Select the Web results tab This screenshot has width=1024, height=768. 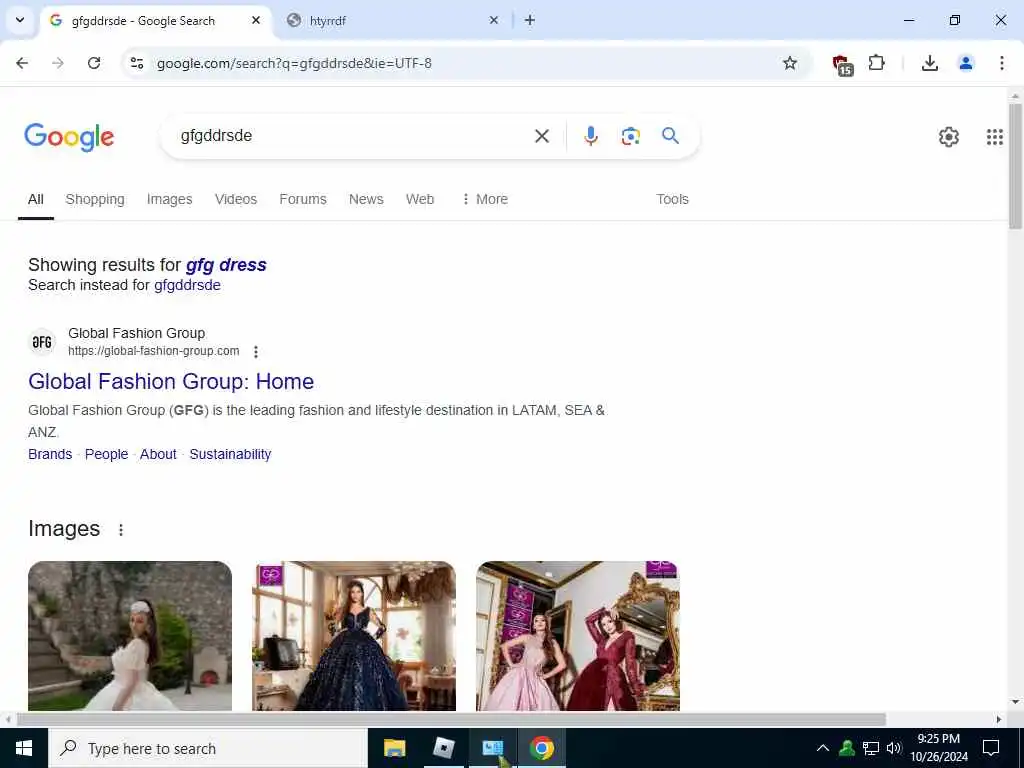click(420, 199)
